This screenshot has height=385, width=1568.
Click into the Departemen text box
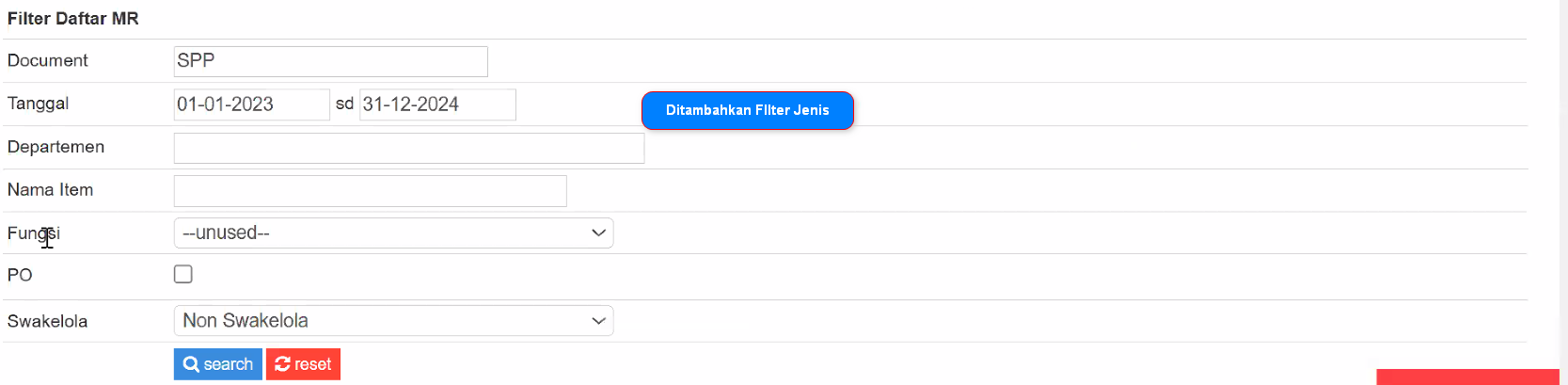[408, 148]
